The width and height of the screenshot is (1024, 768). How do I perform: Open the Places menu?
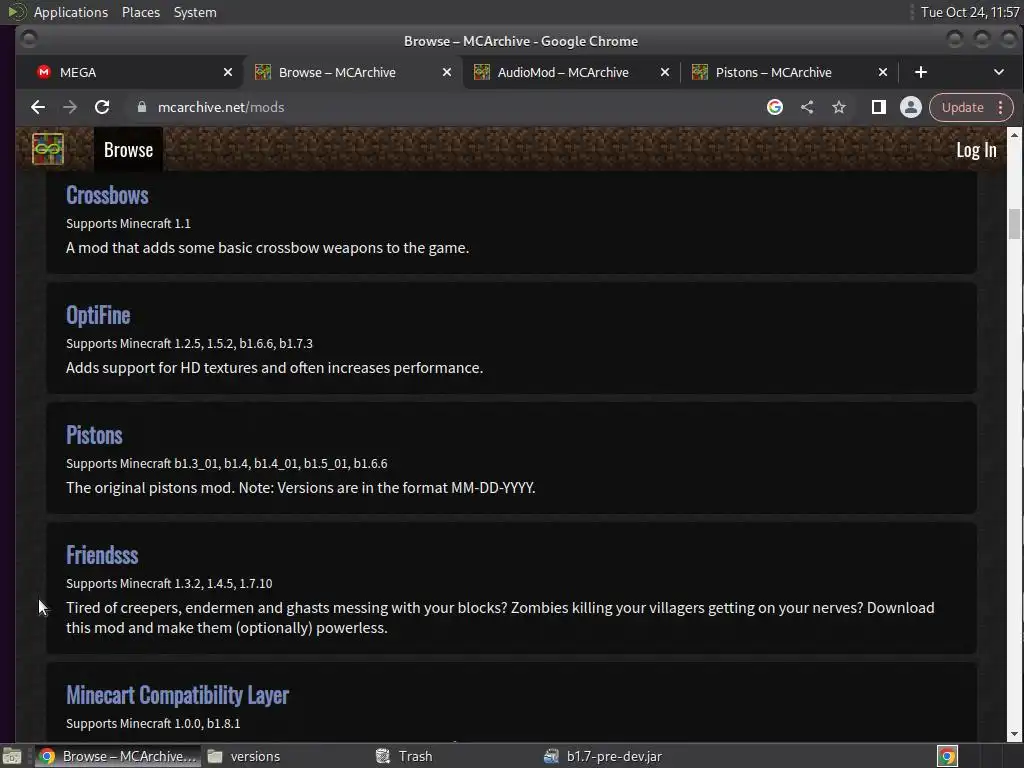point(140,12)
